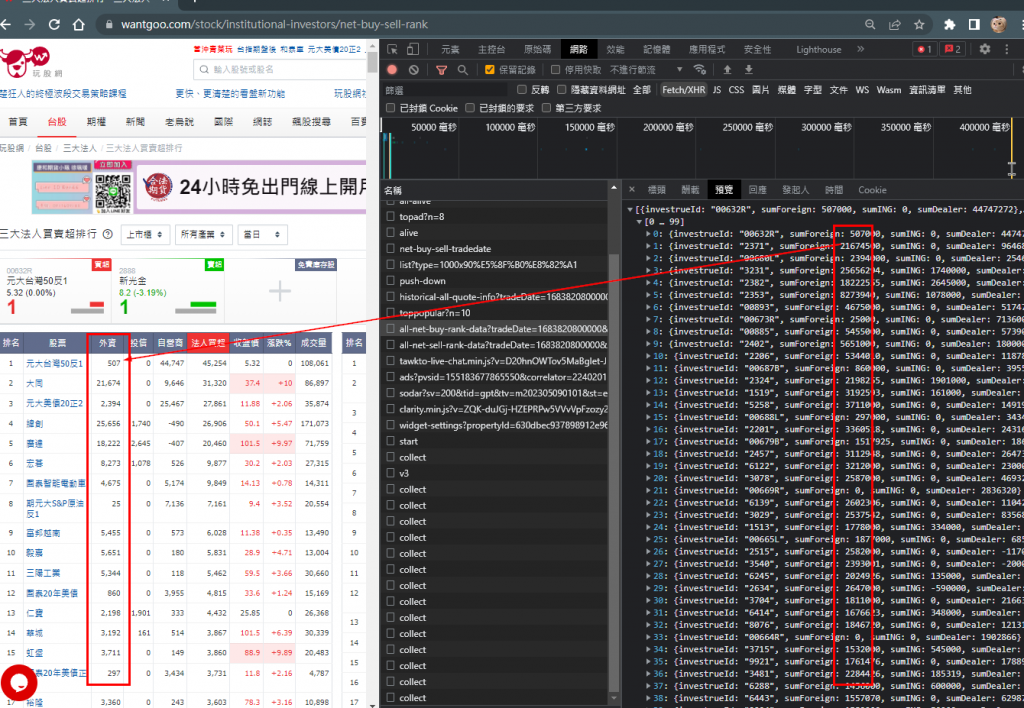Expand JSON item 1 with investrueId 2371

tap(648, 246)
